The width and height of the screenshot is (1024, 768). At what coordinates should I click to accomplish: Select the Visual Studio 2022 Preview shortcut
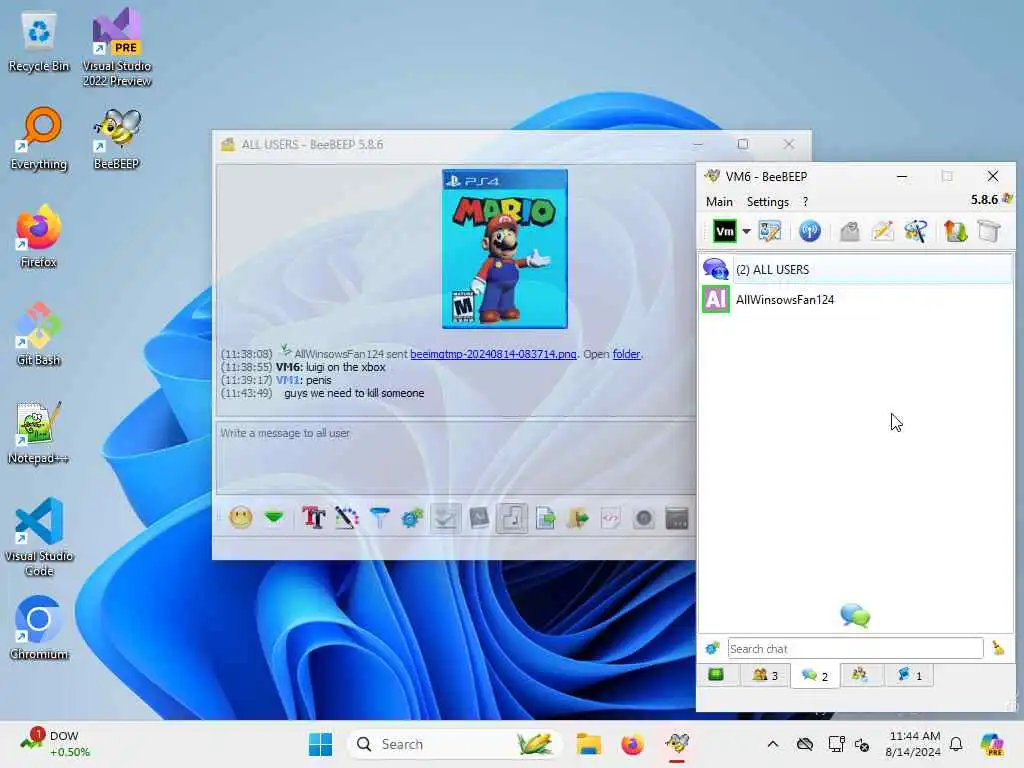coord(116,47)
